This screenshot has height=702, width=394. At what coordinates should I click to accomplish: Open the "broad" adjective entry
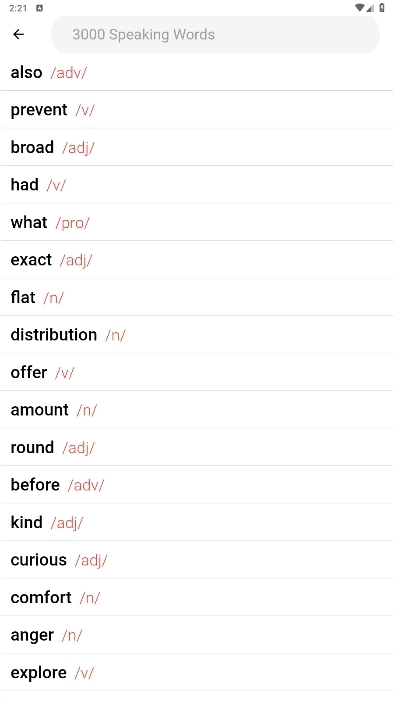pyautogui.click(x=197, y=147)
